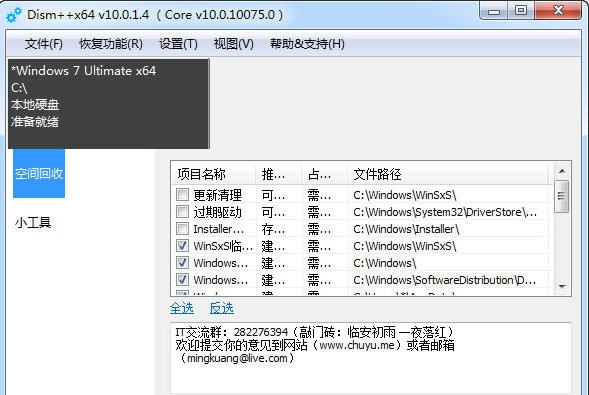
Task: Click the list scrollbar down arrow
Action: tap(562, 287)
